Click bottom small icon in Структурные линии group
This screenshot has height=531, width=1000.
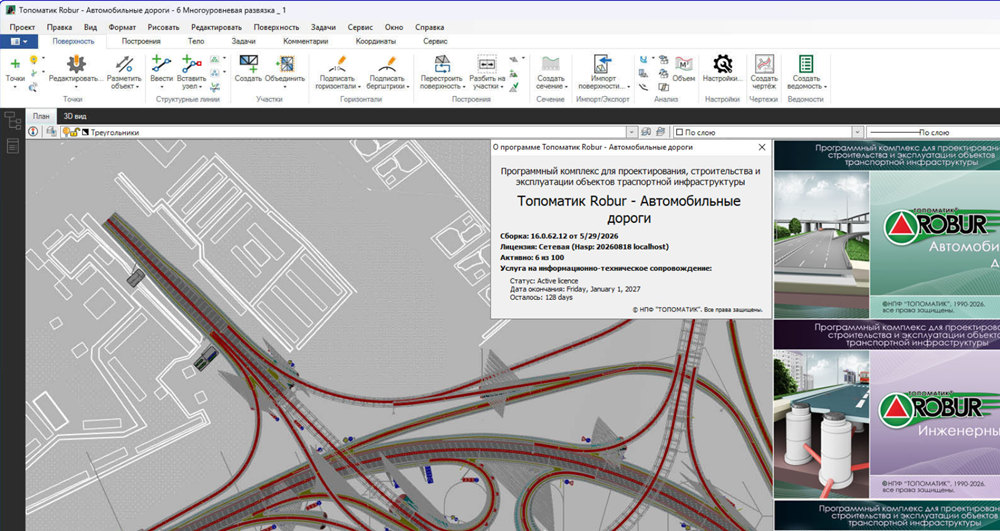point(215,87)
